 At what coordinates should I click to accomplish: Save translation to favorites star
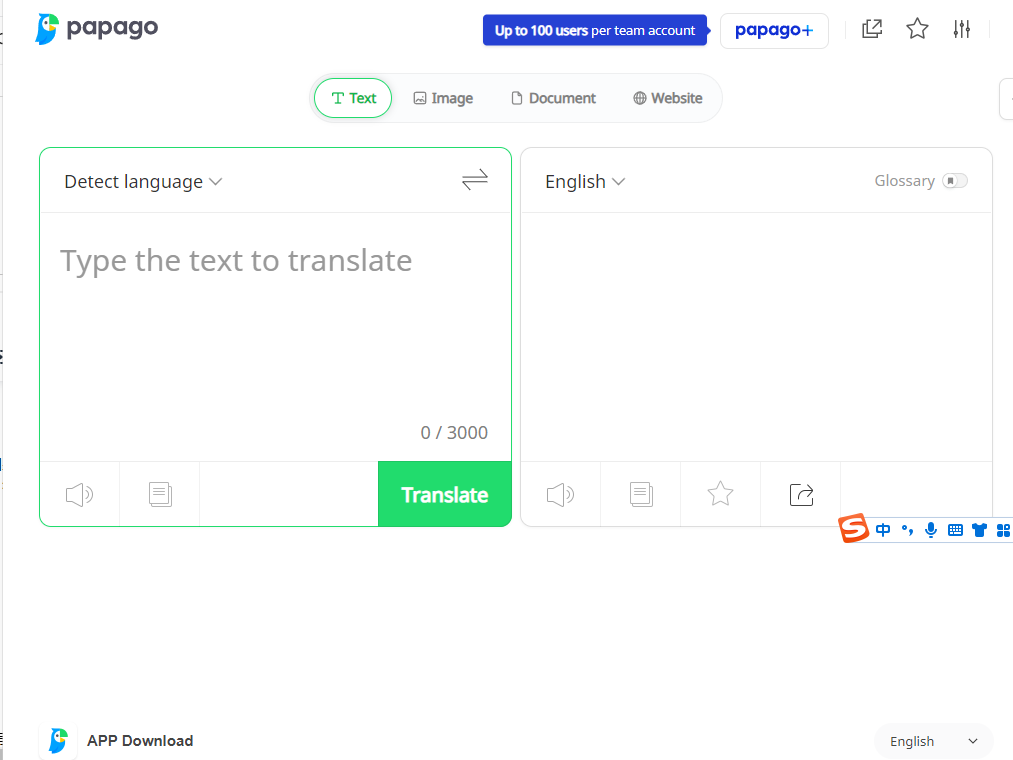coord(720,494)
